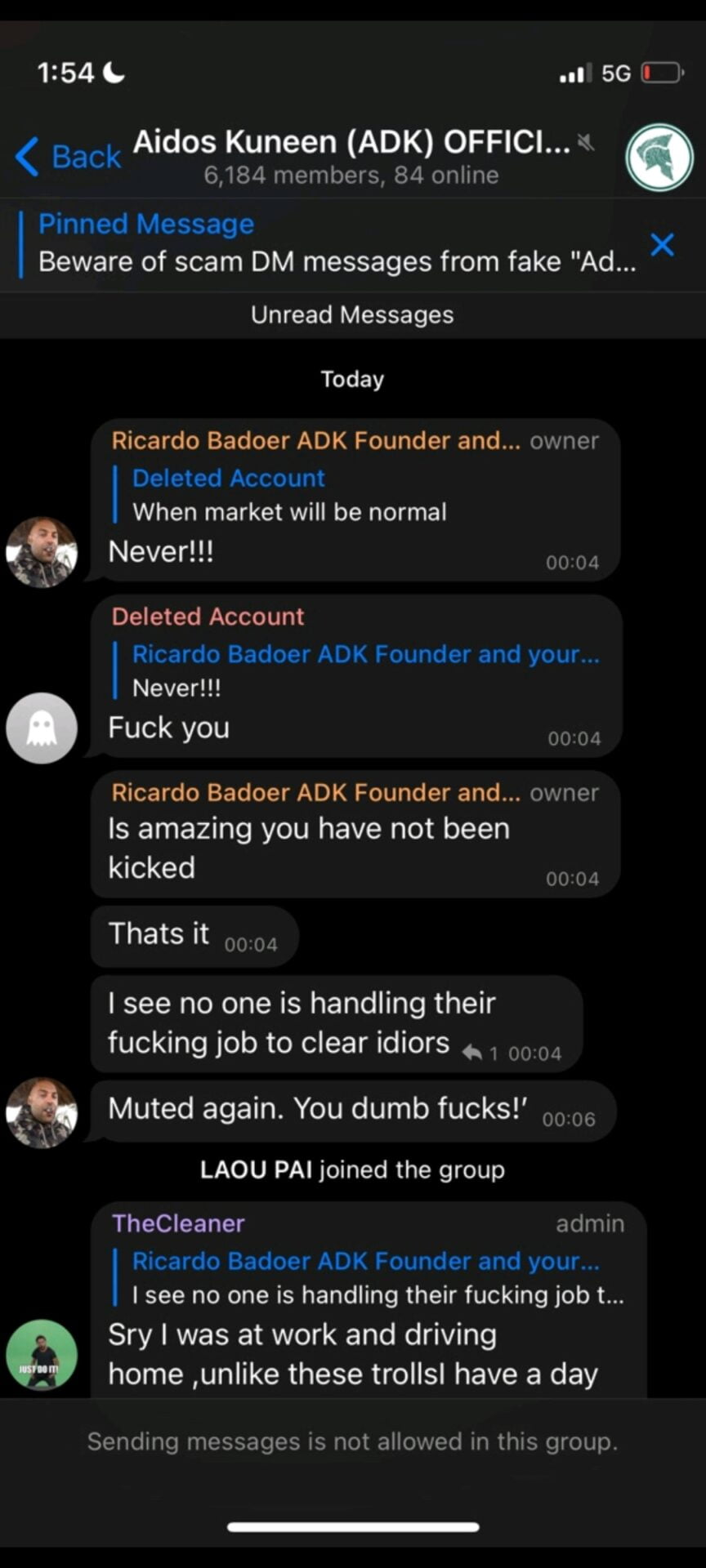Tap the Ricardo Badoer sender name in first message
This screenshot has height=1568, width=706.
click(315, 441)
